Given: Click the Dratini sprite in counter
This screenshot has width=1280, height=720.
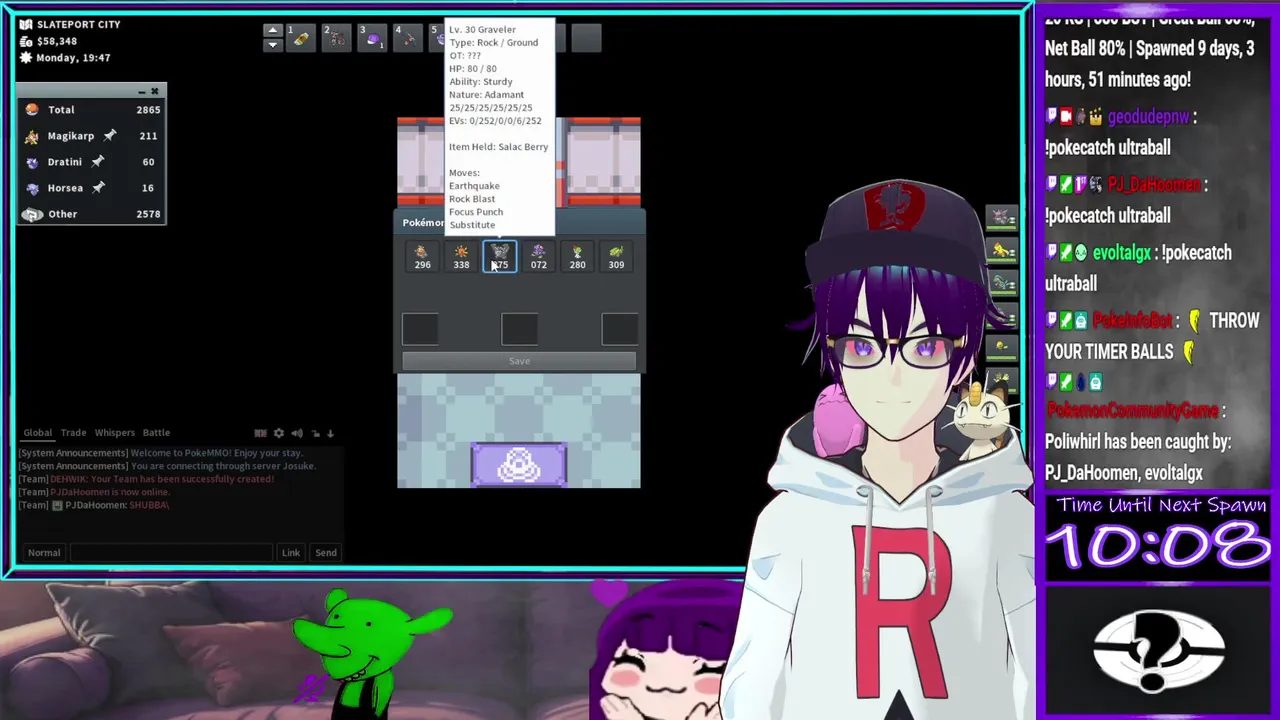Looking at the screenshot, I should (x=32, y=162).
